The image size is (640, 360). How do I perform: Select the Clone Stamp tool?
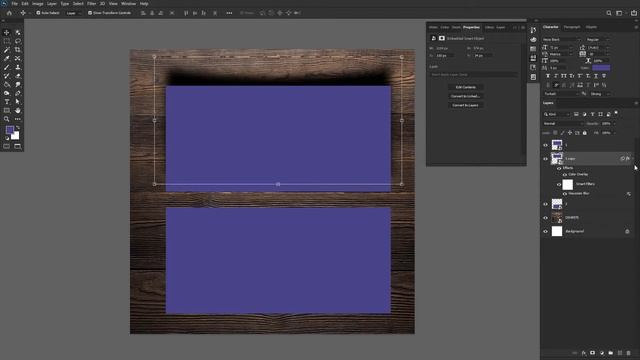(18, 67)
